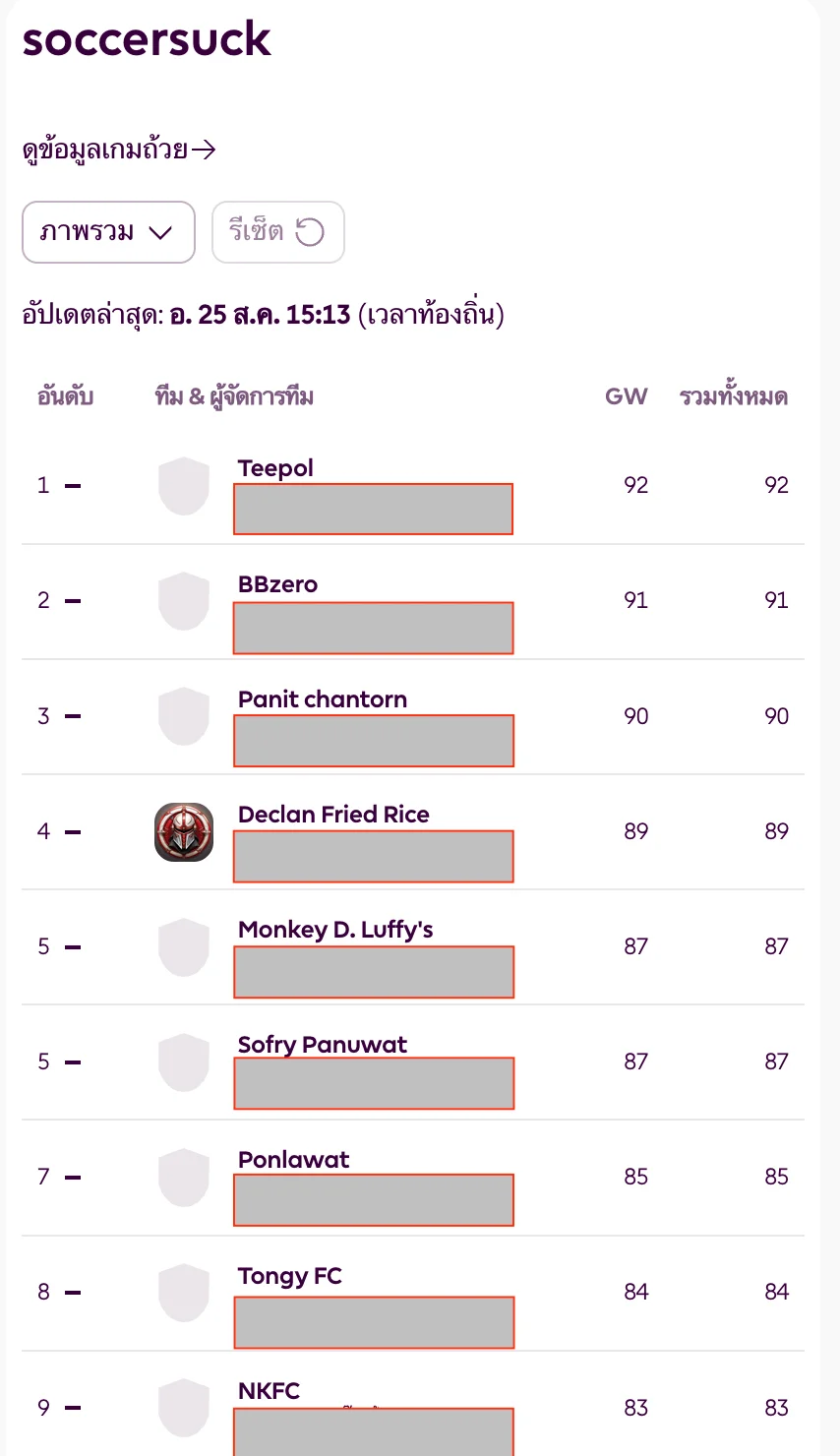Viewport: 840px width, 1456px height.
Task: Click Monkey D. Luffy's shield badge
Action: [x=184, y=947]
